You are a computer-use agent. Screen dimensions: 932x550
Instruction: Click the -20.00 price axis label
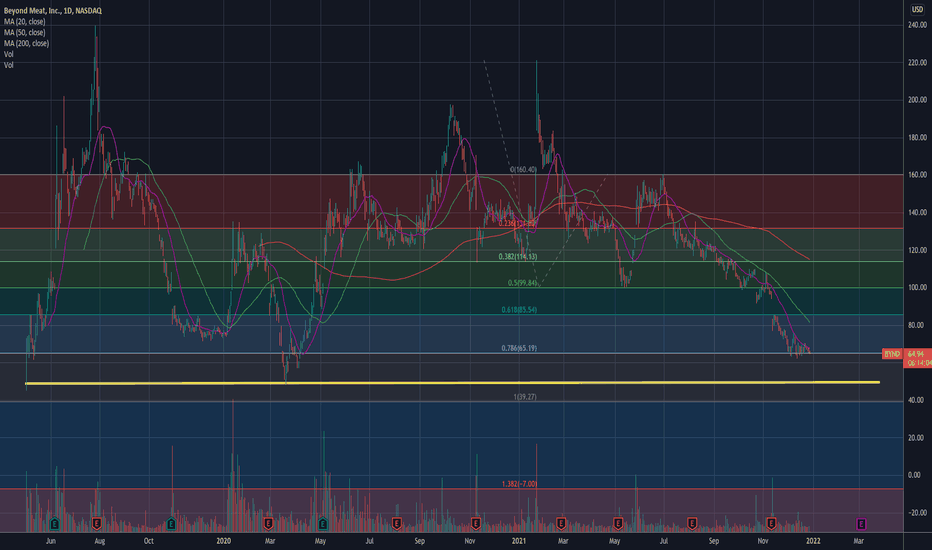pos(917,513)
